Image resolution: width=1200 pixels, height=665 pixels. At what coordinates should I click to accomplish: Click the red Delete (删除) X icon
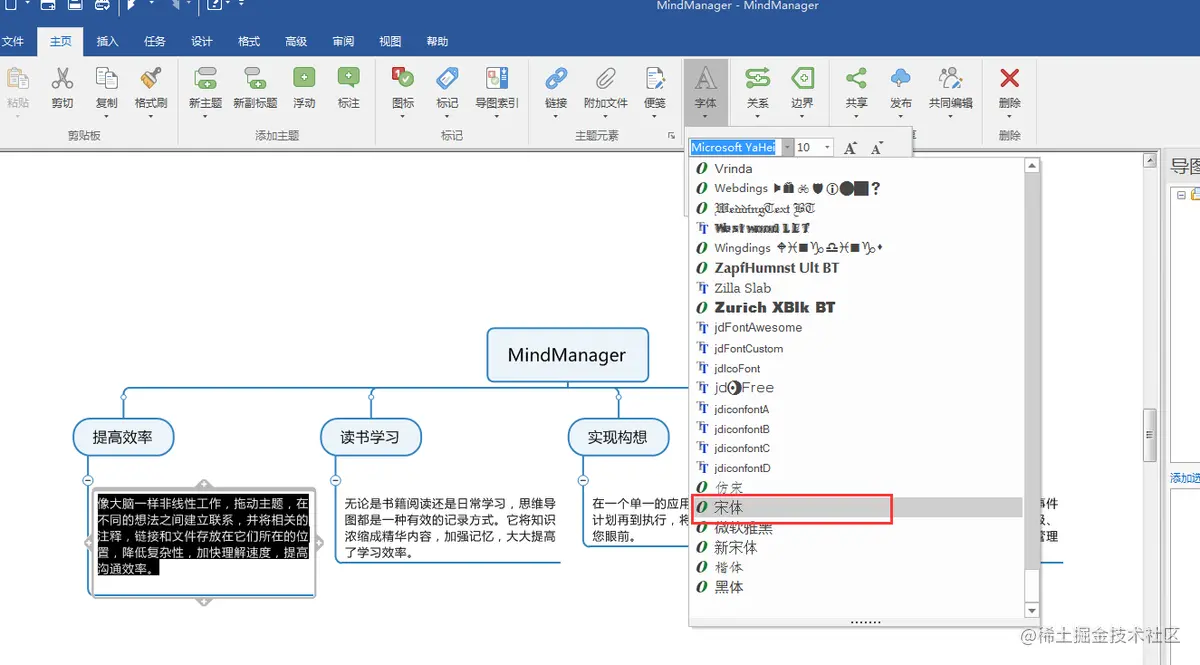pyautogui.click(x=1010, y=79)
